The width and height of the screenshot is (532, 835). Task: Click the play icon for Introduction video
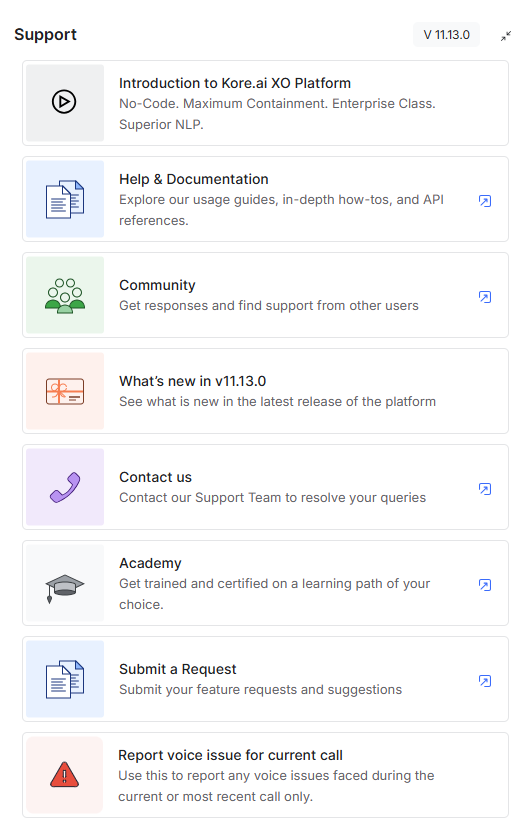pyautogui.click(x=64, y=102)
